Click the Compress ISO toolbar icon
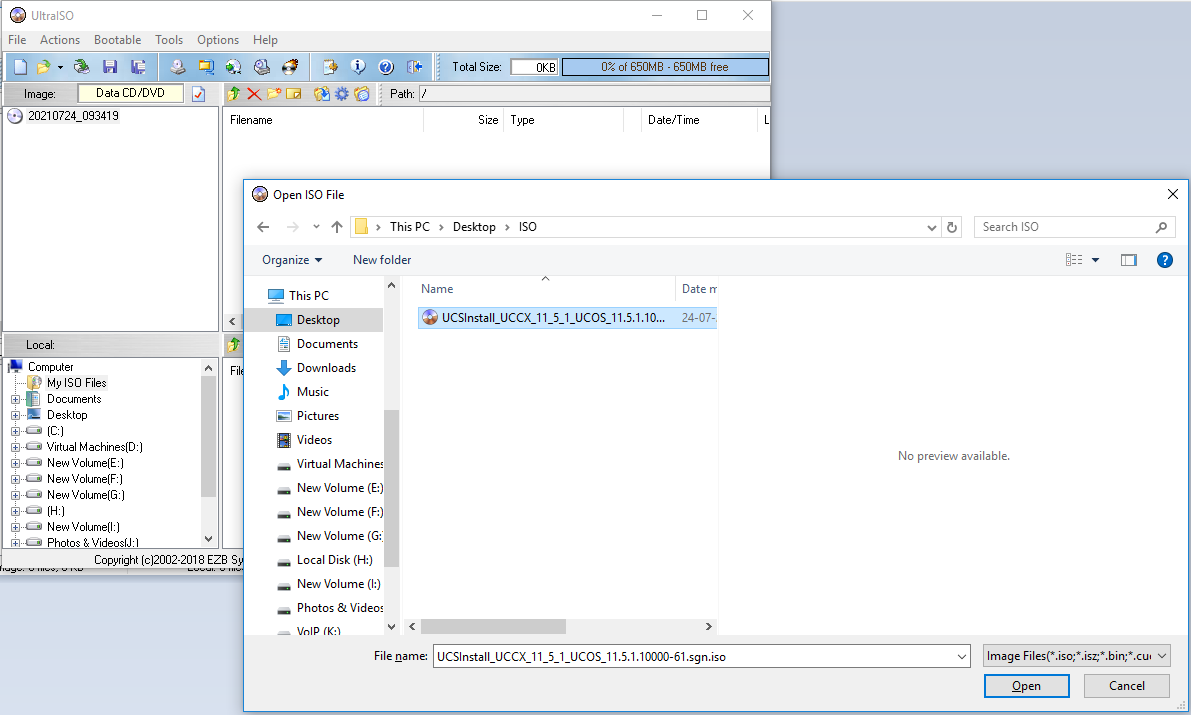The height and width of the screenshot is (715, 1191). click(206, 67)
